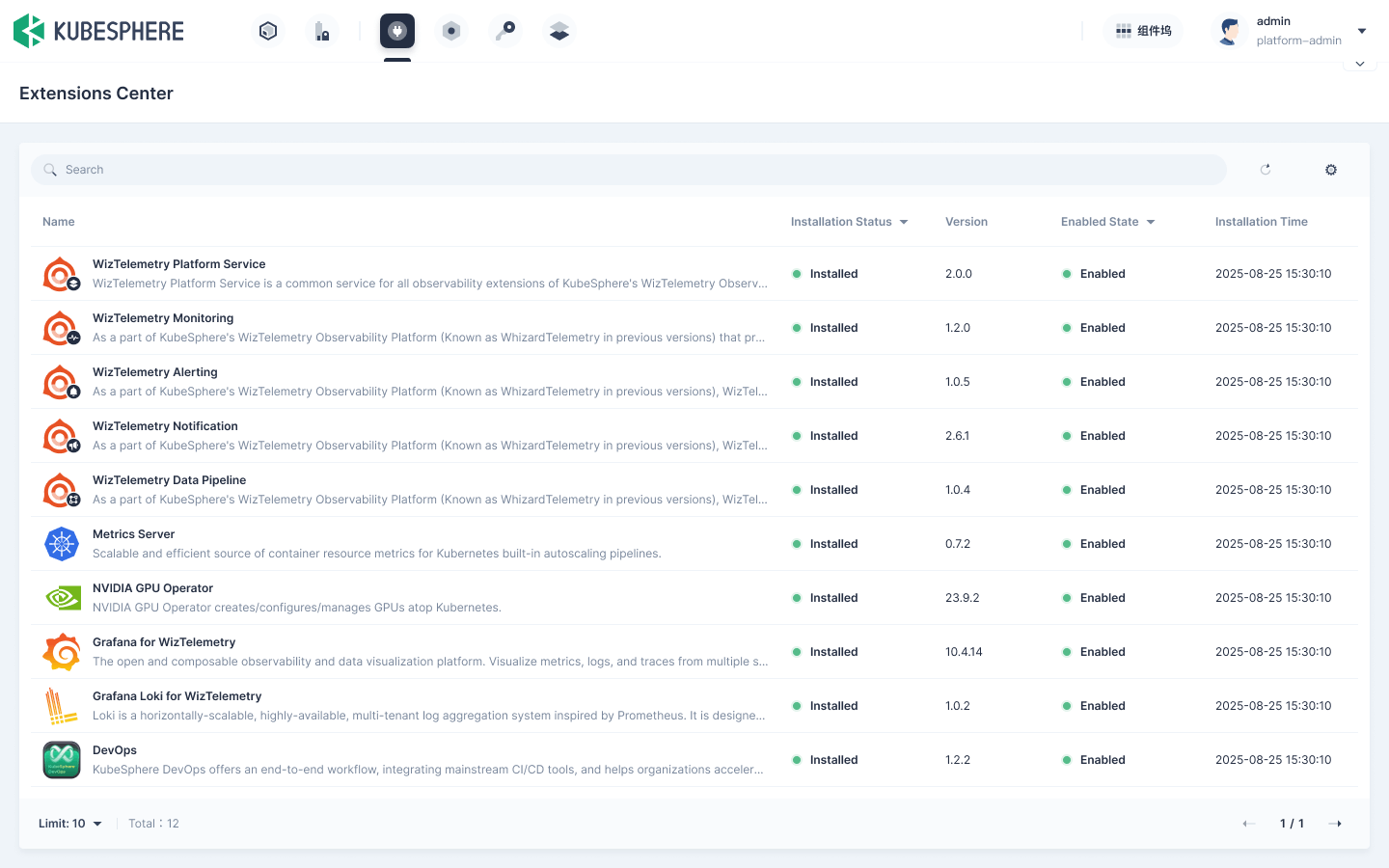Click the hexagon icon in top navigation
The height and width of the screenshot is (868, 1389).
(450, 31)
